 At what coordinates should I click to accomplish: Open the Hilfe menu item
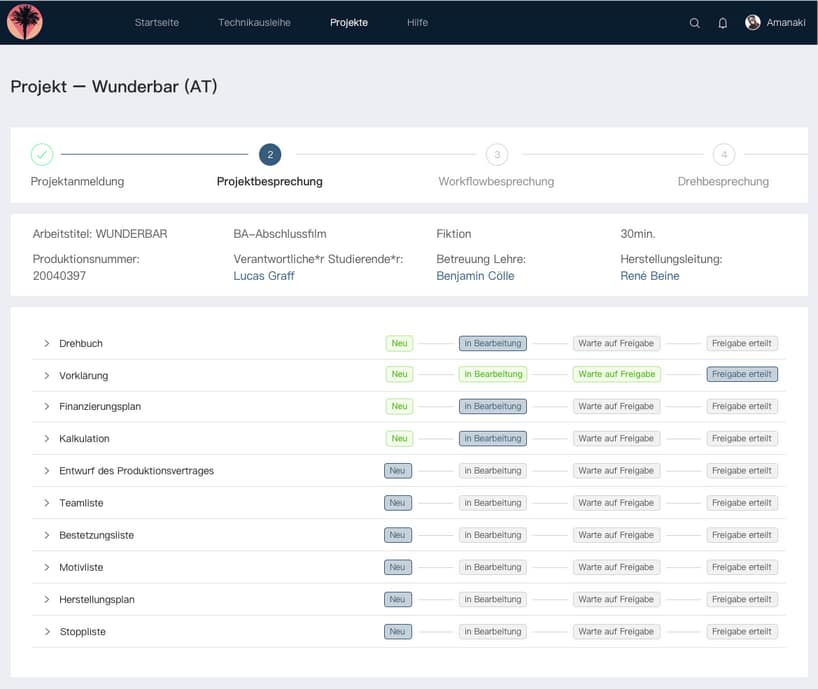417,22
